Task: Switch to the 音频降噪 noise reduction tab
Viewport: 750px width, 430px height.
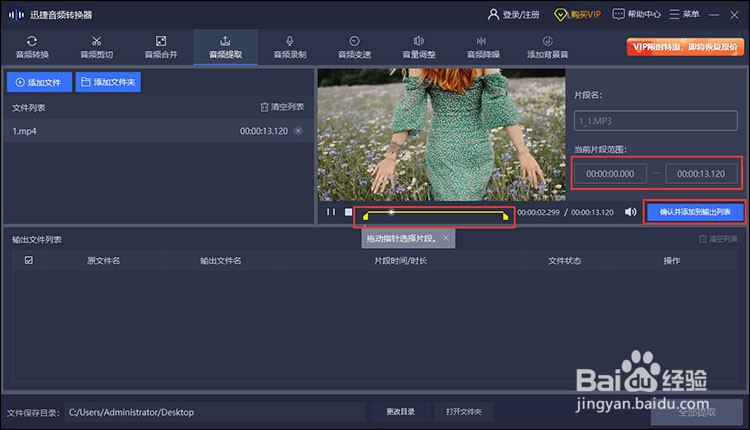Action: tap(483, 47)
